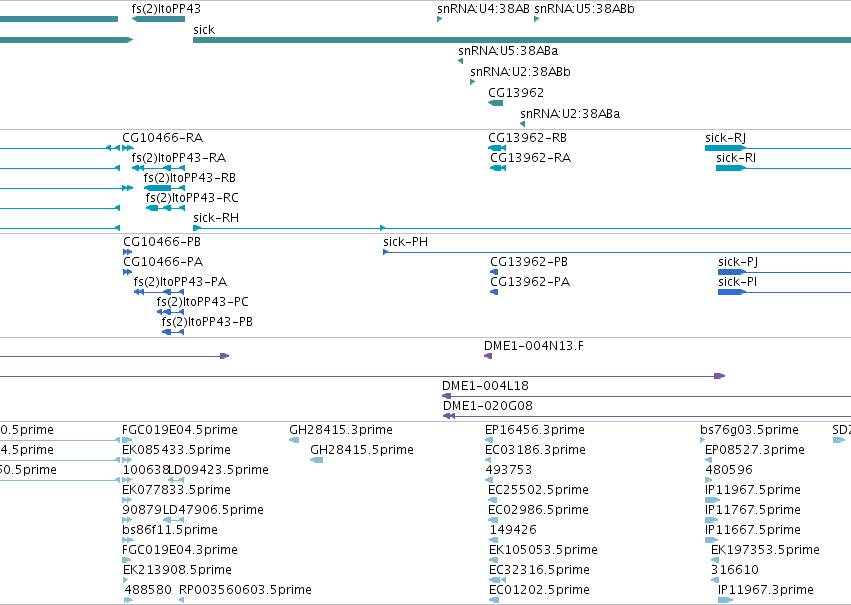Select the EC32316.5prime EST label
Viewport: 851px width, 605px height.
click(539, 570)
